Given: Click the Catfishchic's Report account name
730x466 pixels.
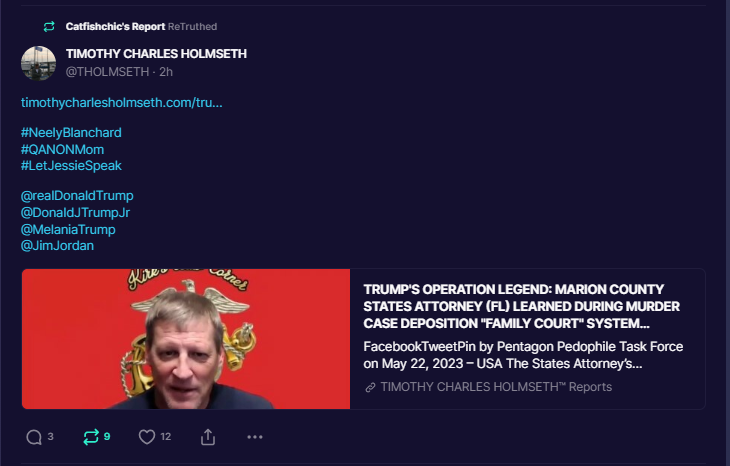Looking at the screenshot, I should coord(115,27).
